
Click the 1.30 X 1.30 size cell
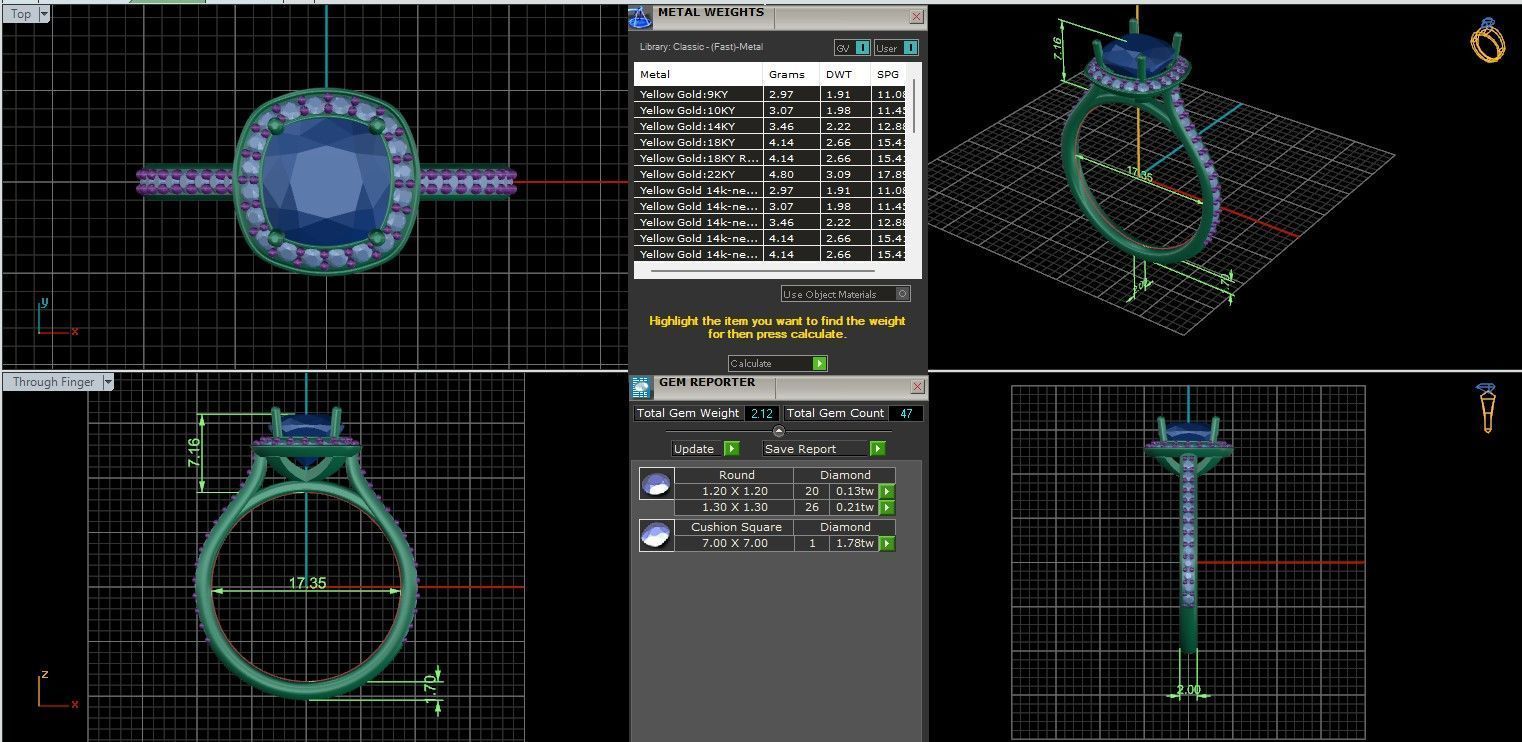click(734, 507)
